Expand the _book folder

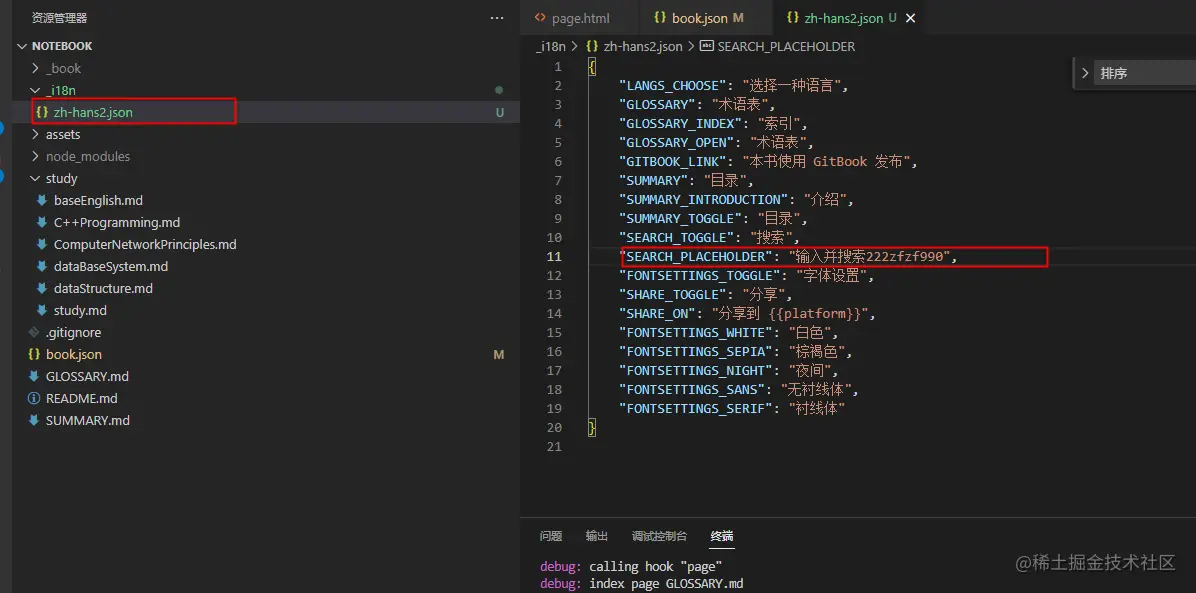tap(35, 68)
